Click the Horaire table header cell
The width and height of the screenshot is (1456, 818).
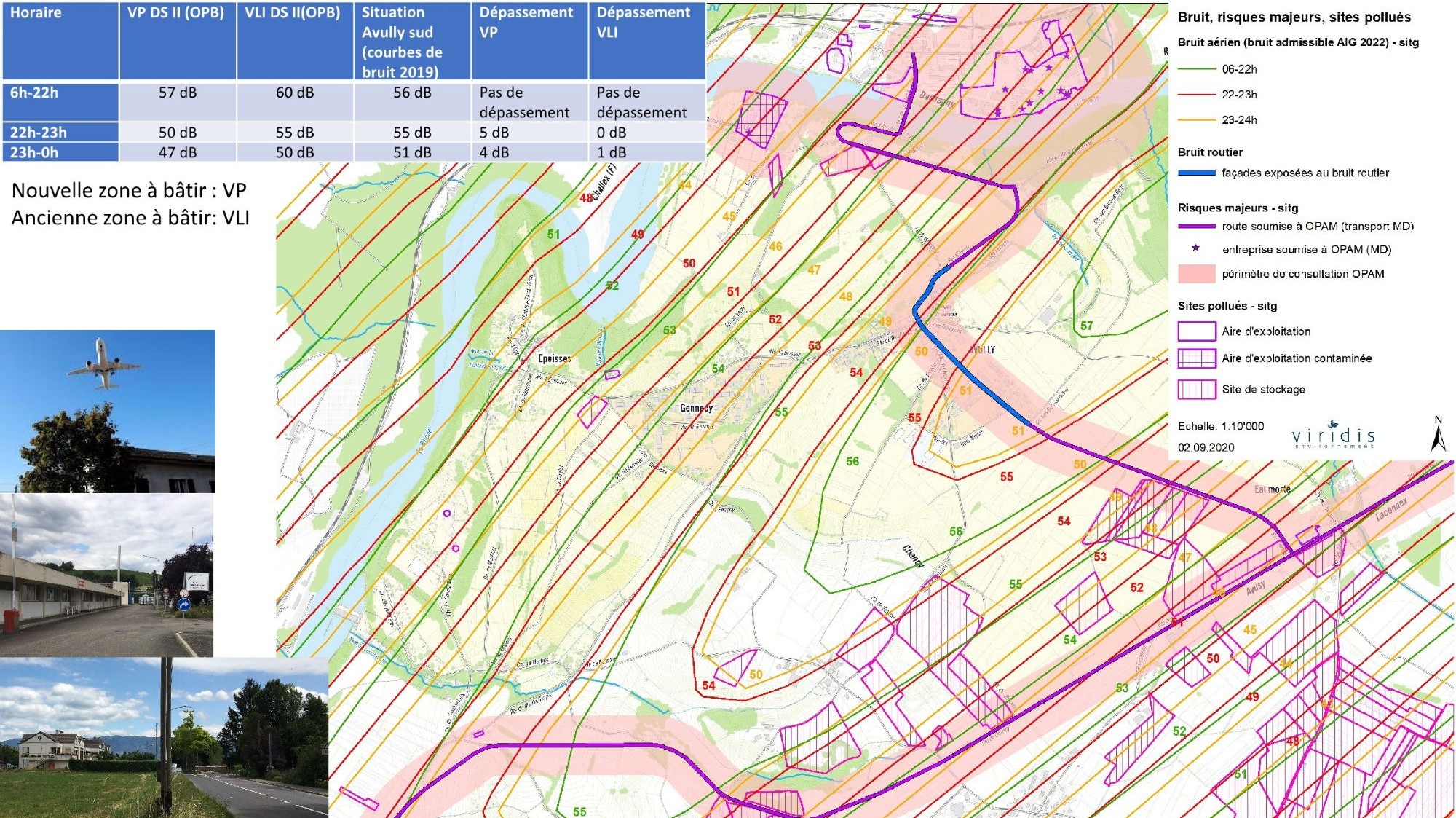tap(60, 40)
